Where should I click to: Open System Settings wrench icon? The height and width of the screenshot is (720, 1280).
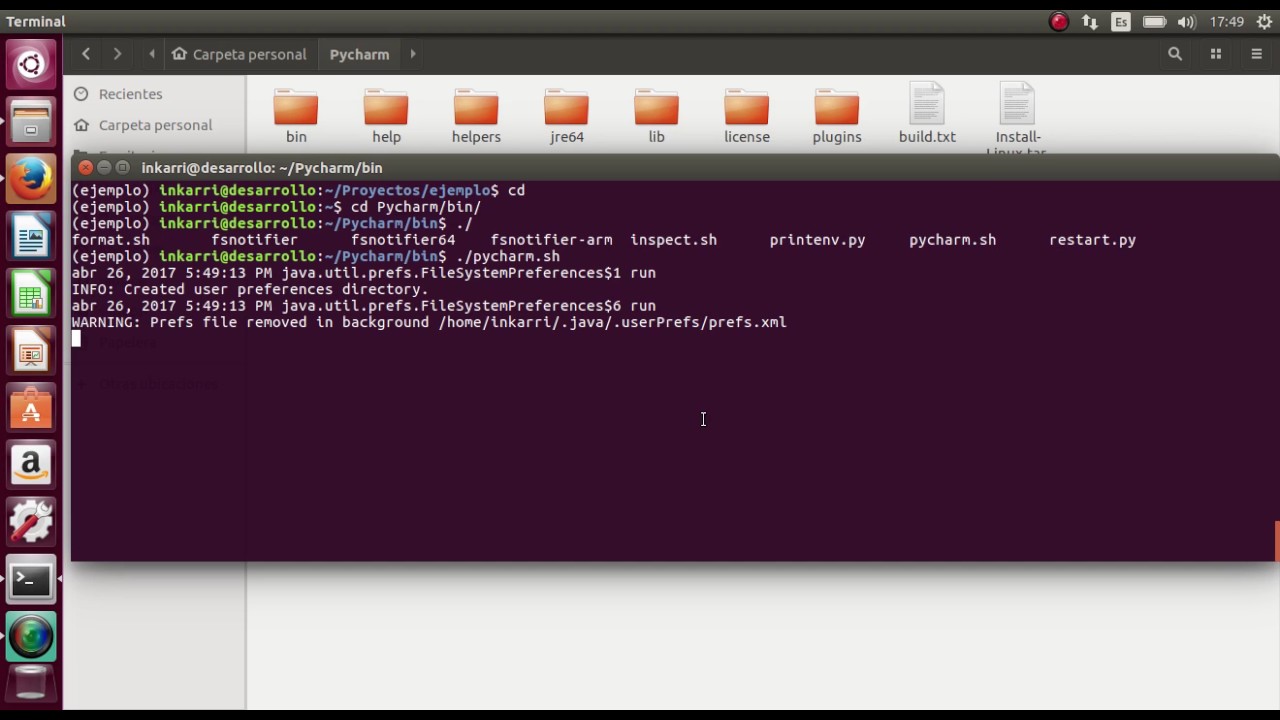(31, 523)
